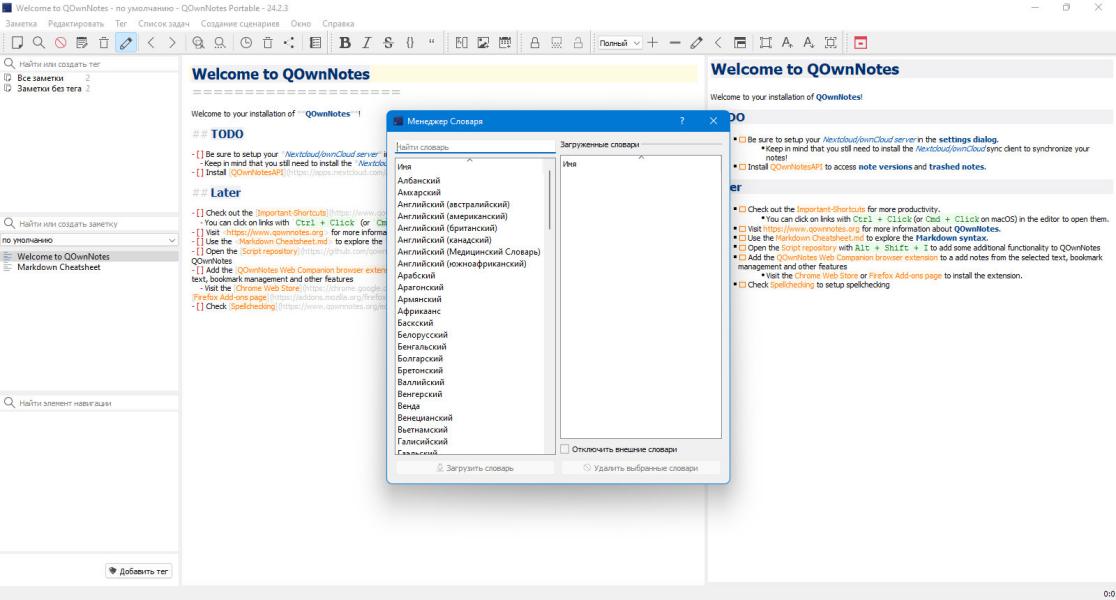Click the 'Найти словарь' search field
The image size is (1116, 600).
click(x=475, y=147)
